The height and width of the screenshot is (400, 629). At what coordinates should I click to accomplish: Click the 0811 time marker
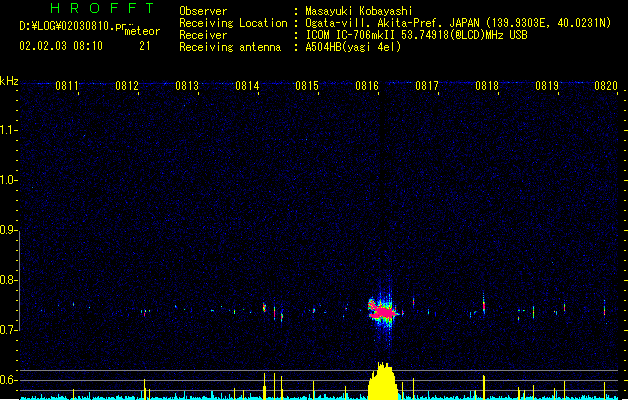coord(67,86)
